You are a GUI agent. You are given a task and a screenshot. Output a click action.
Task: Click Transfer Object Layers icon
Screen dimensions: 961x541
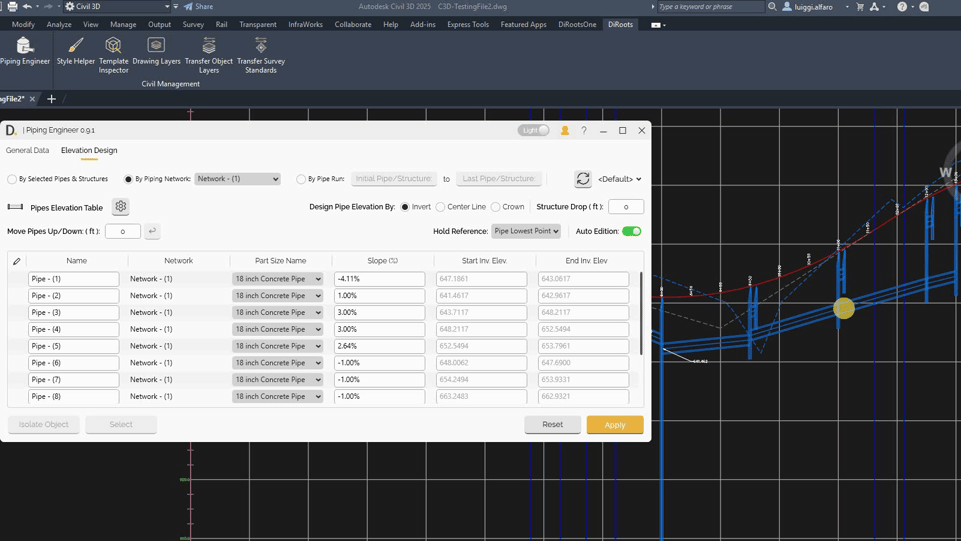coord(209,50)
